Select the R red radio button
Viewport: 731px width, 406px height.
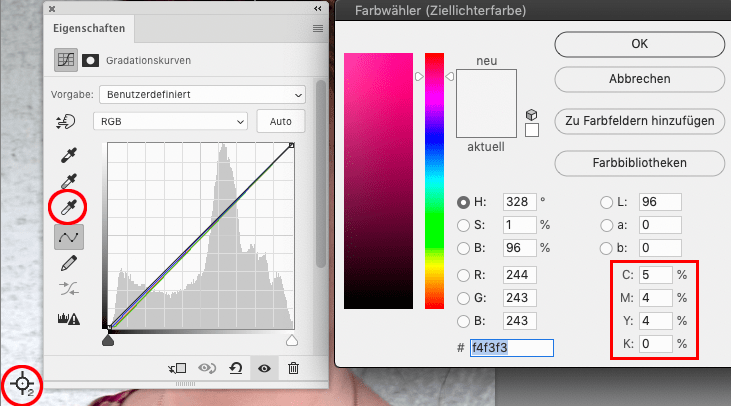(464, 275)
